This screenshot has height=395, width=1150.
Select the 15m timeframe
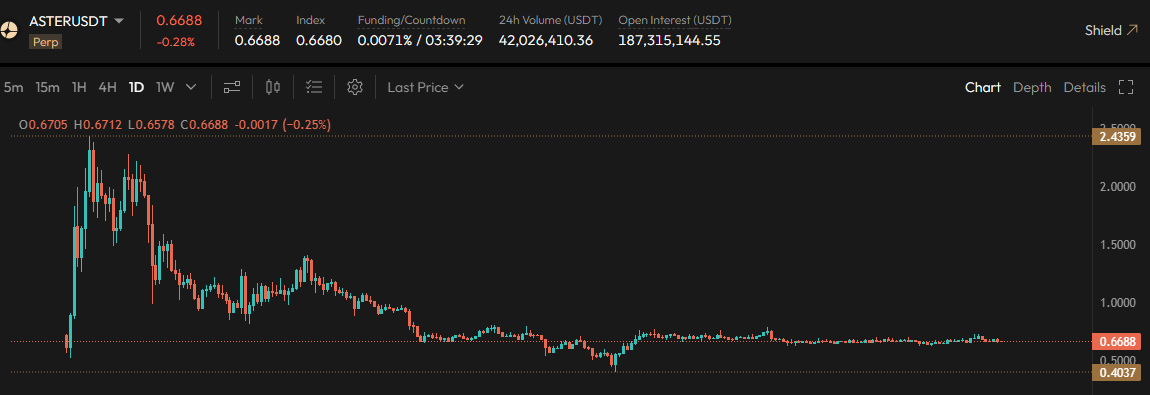point(47,87)
